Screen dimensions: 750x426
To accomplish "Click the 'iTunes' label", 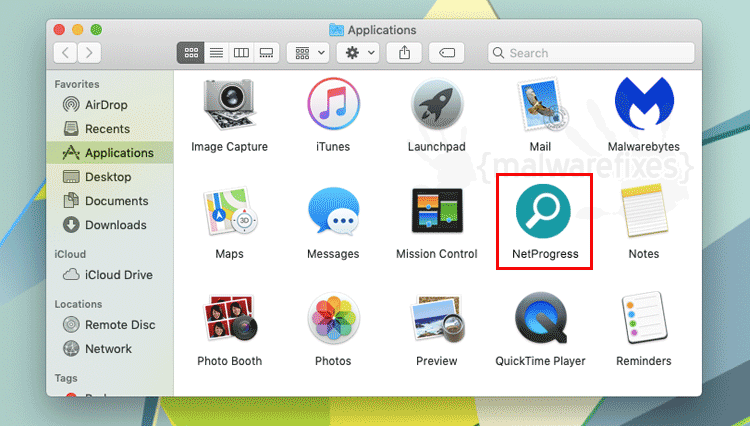I will coord(333,147).
